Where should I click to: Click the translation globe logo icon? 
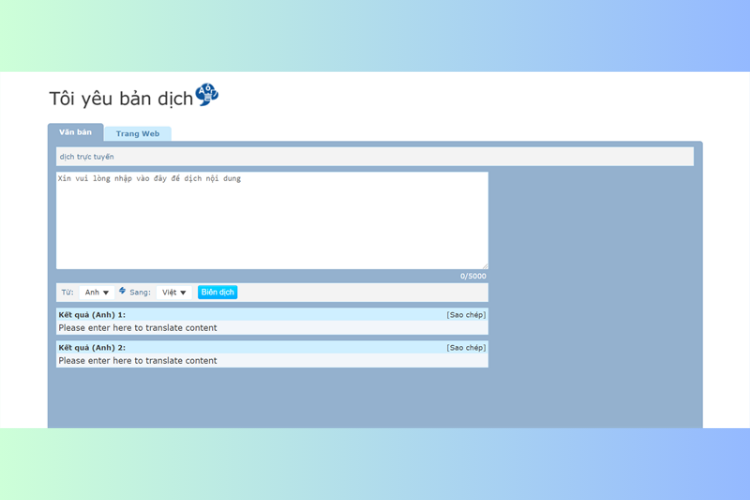pos(207,94)
